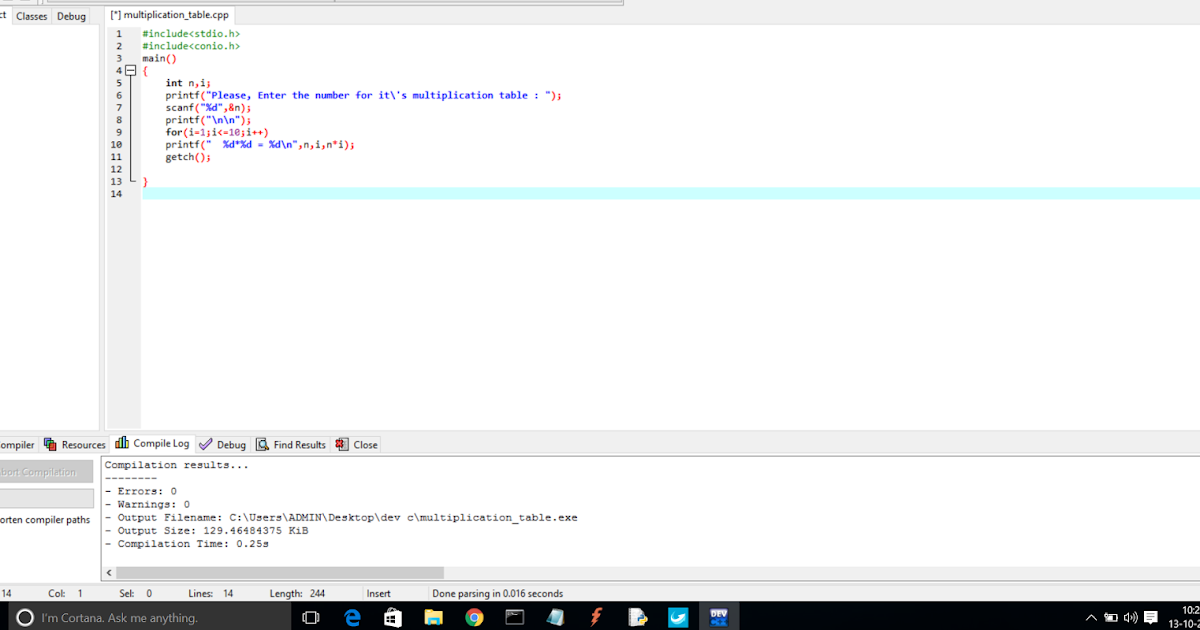The height and width of the screenshot is (630, 1200).
Task: Toggle the Shorten compiler paths option
Action: click(x=44, y=520)
